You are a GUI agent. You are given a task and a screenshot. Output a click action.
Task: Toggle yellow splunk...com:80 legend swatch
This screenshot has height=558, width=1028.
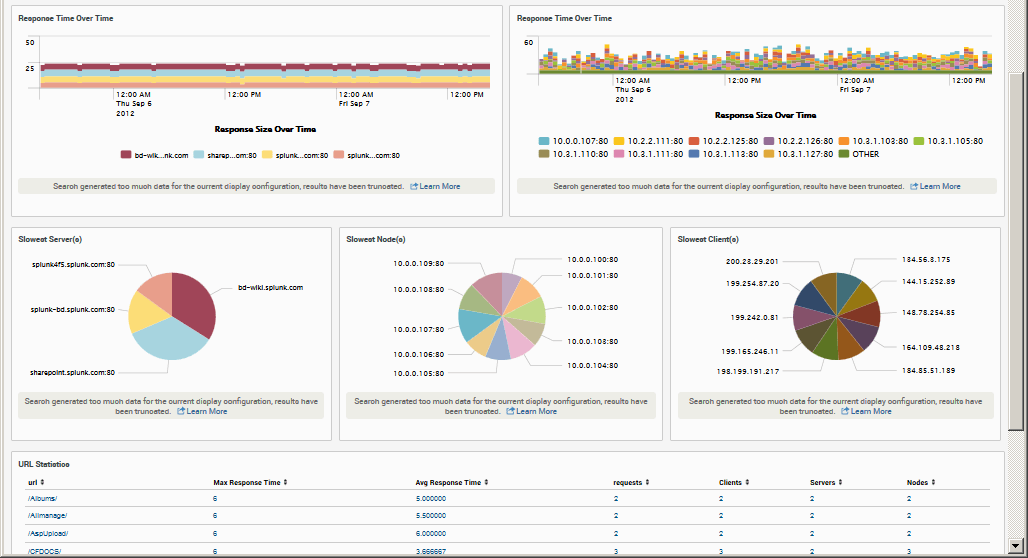tap(267, 155)
